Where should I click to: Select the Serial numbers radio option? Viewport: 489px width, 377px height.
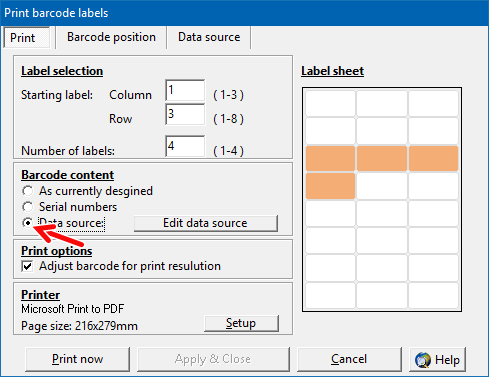click(70, 207)
